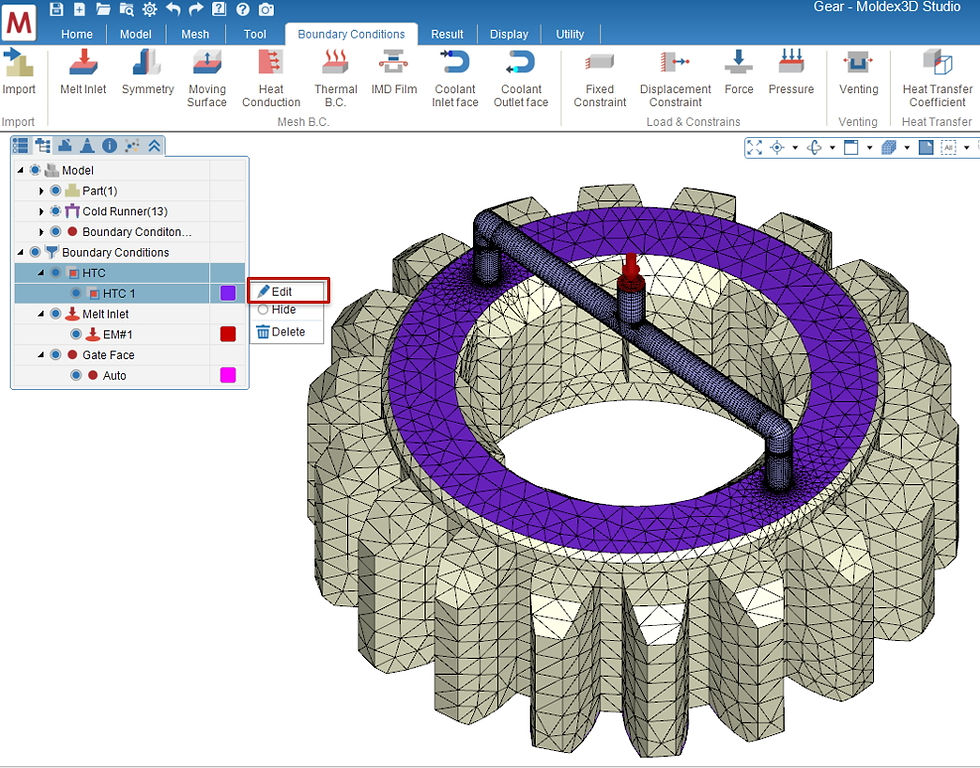This screenshot has width=980, height=768.
Task: Switch to the Mesh ribbon tab
Action: (x=195, y=34)
